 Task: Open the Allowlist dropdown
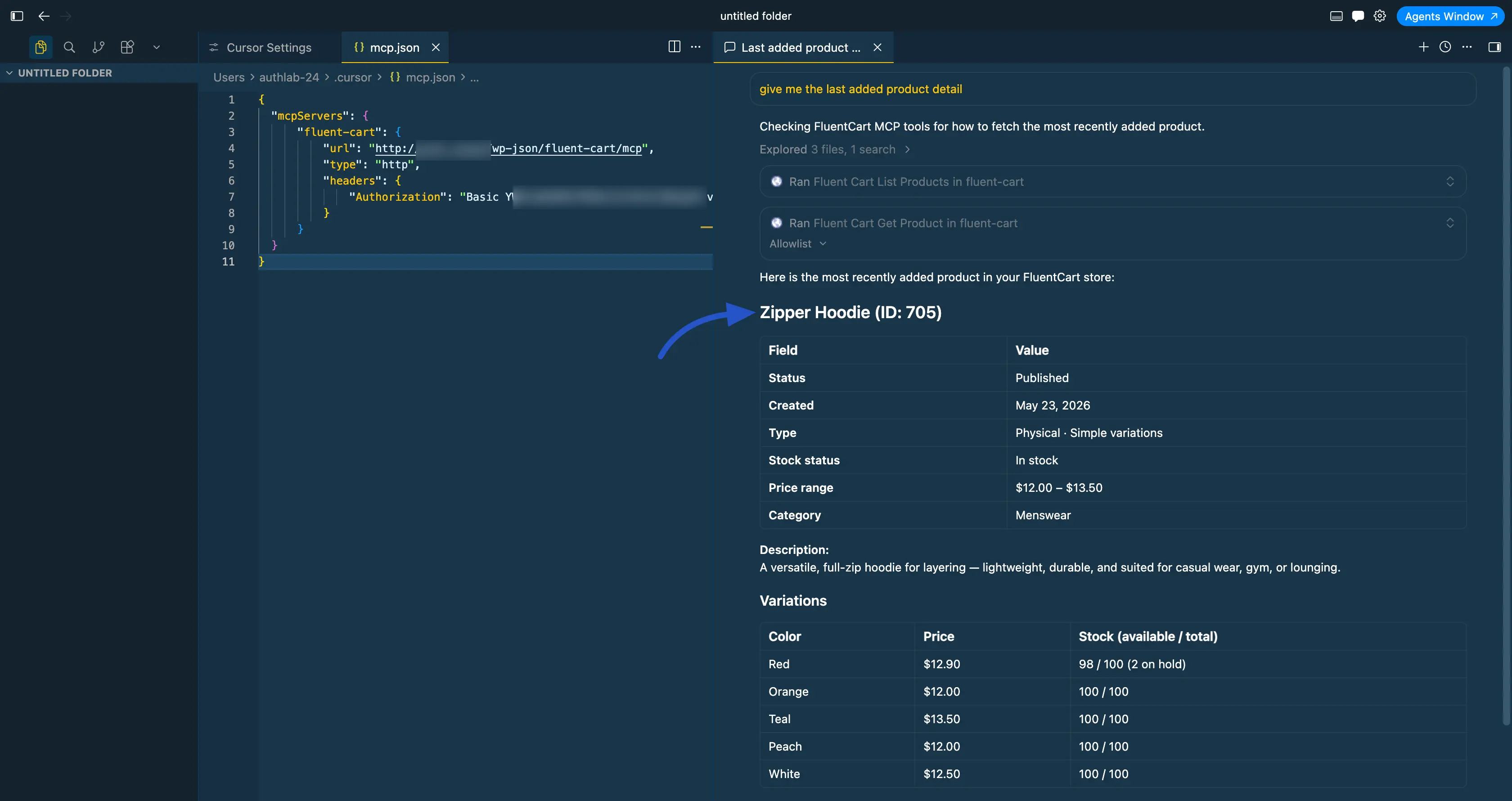(798, 243)
